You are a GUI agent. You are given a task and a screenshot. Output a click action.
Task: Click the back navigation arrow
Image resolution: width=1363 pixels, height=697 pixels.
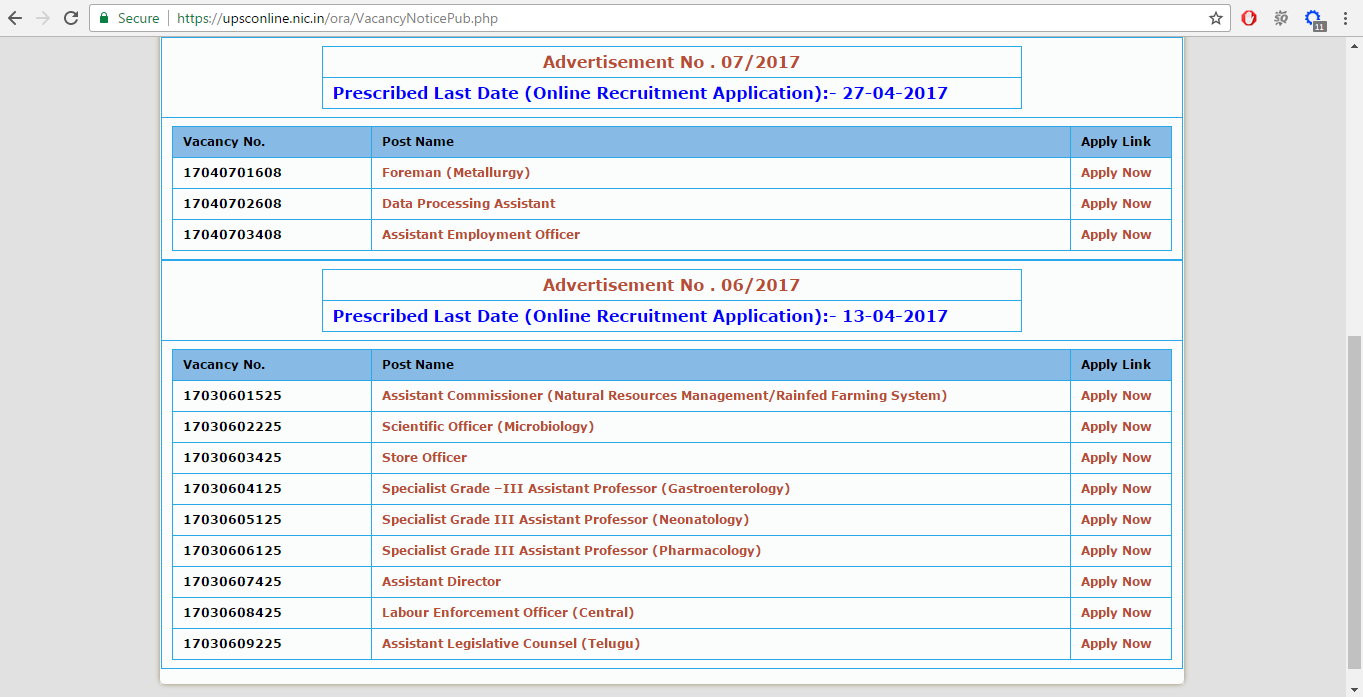13,17
